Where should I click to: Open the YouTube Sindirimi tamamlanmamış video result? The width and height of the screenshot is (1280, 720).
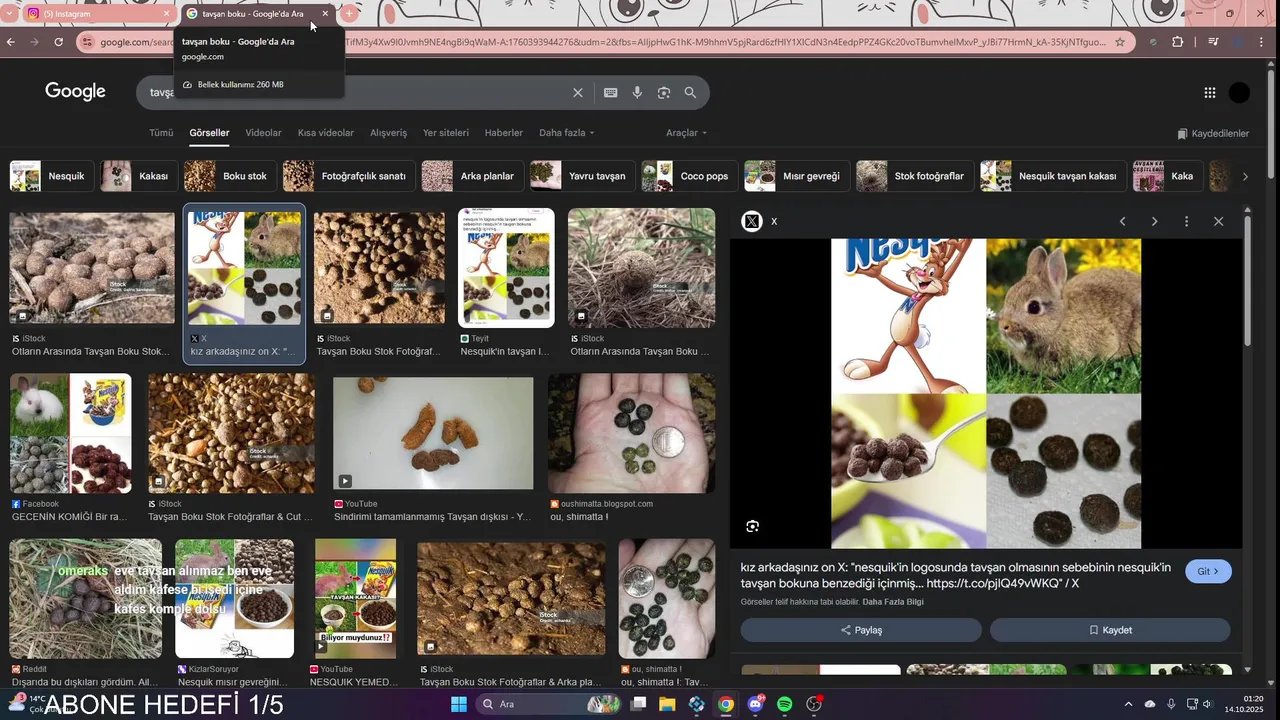433,433
